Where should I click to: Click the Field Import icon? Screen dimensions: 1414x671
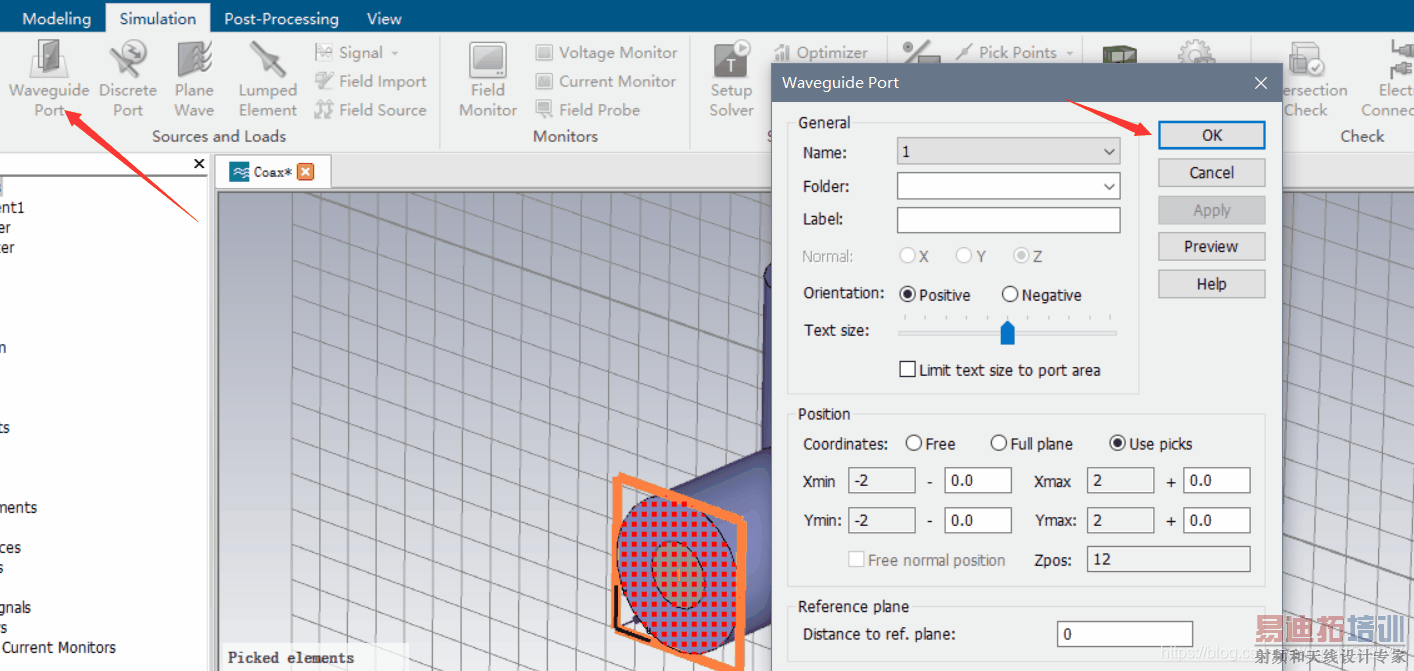click(324, 81)
